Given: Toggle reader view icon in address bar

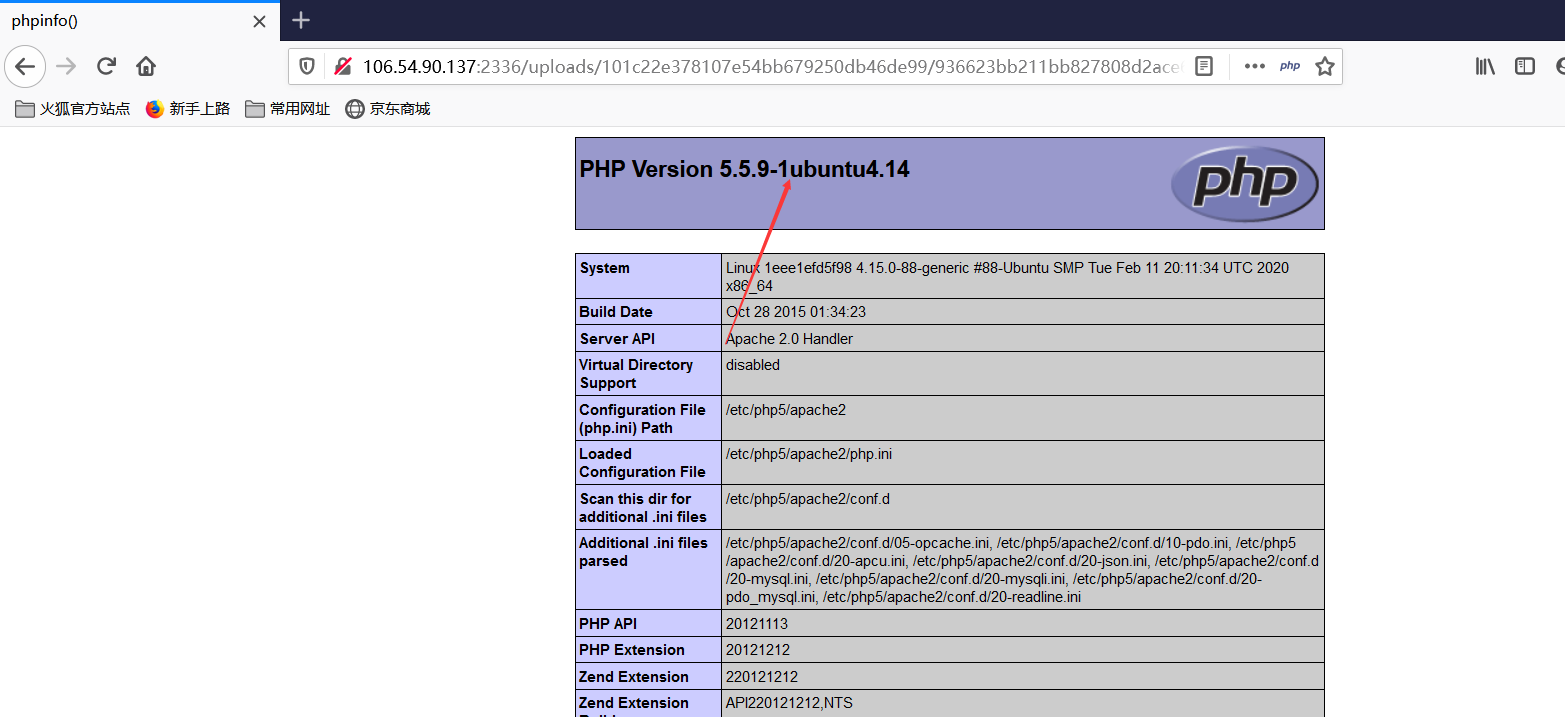Looking at the screenshot, I should pos(1204,67).
